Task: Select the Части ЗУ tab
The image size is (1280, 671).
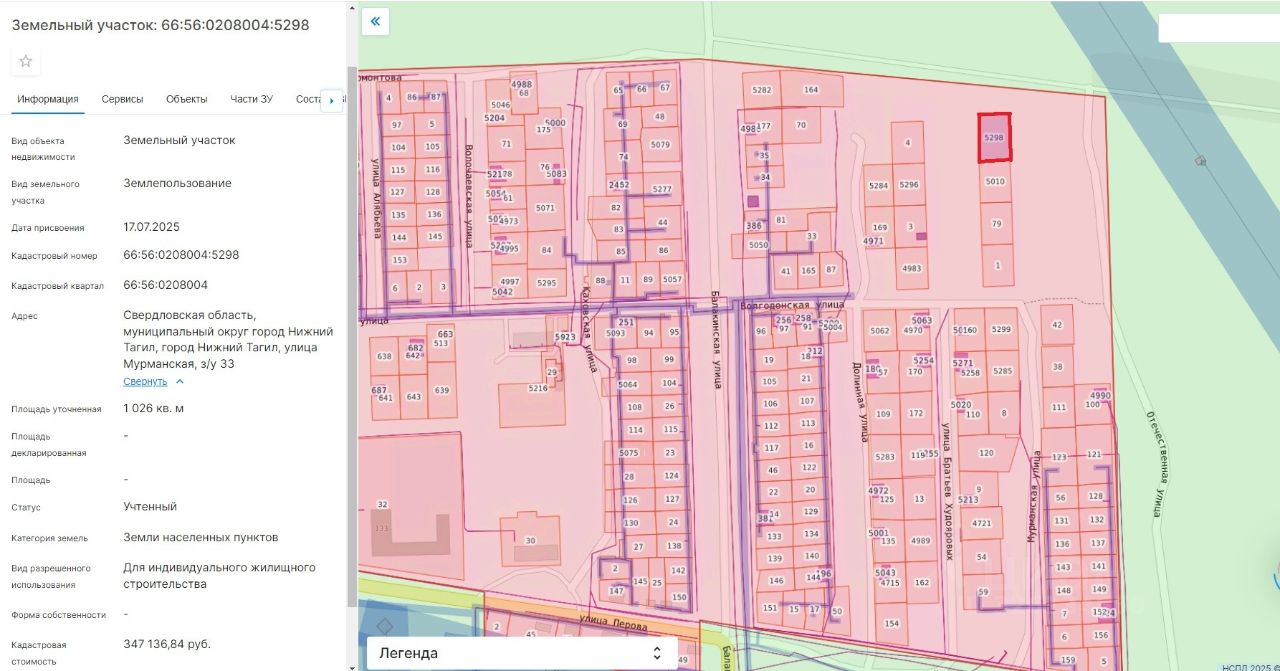Action: pyautogui.click(x=251, y=99)
